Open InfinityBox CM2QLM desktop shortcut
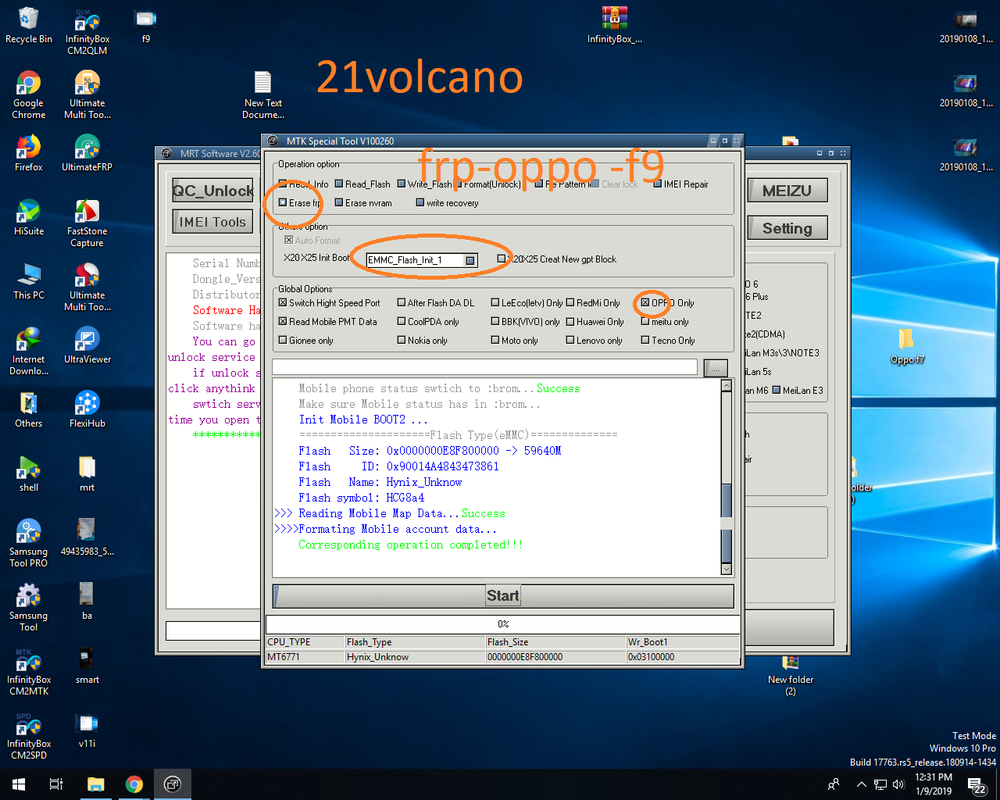The image size is (1000, 800). click(x=87, y=32)
